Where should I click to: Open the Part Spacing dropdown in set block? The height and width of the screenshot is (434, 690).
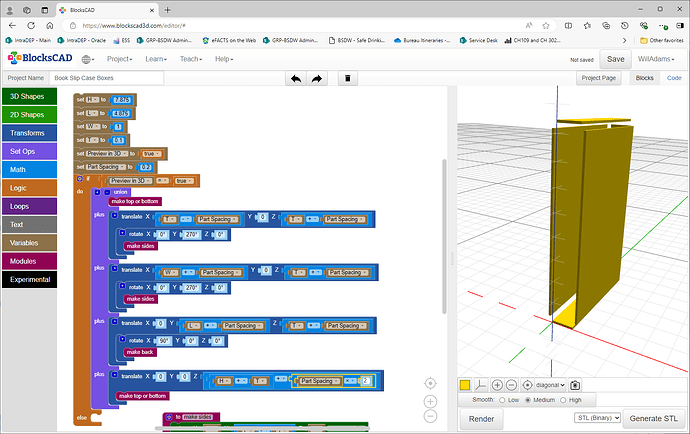click(106, 167)
